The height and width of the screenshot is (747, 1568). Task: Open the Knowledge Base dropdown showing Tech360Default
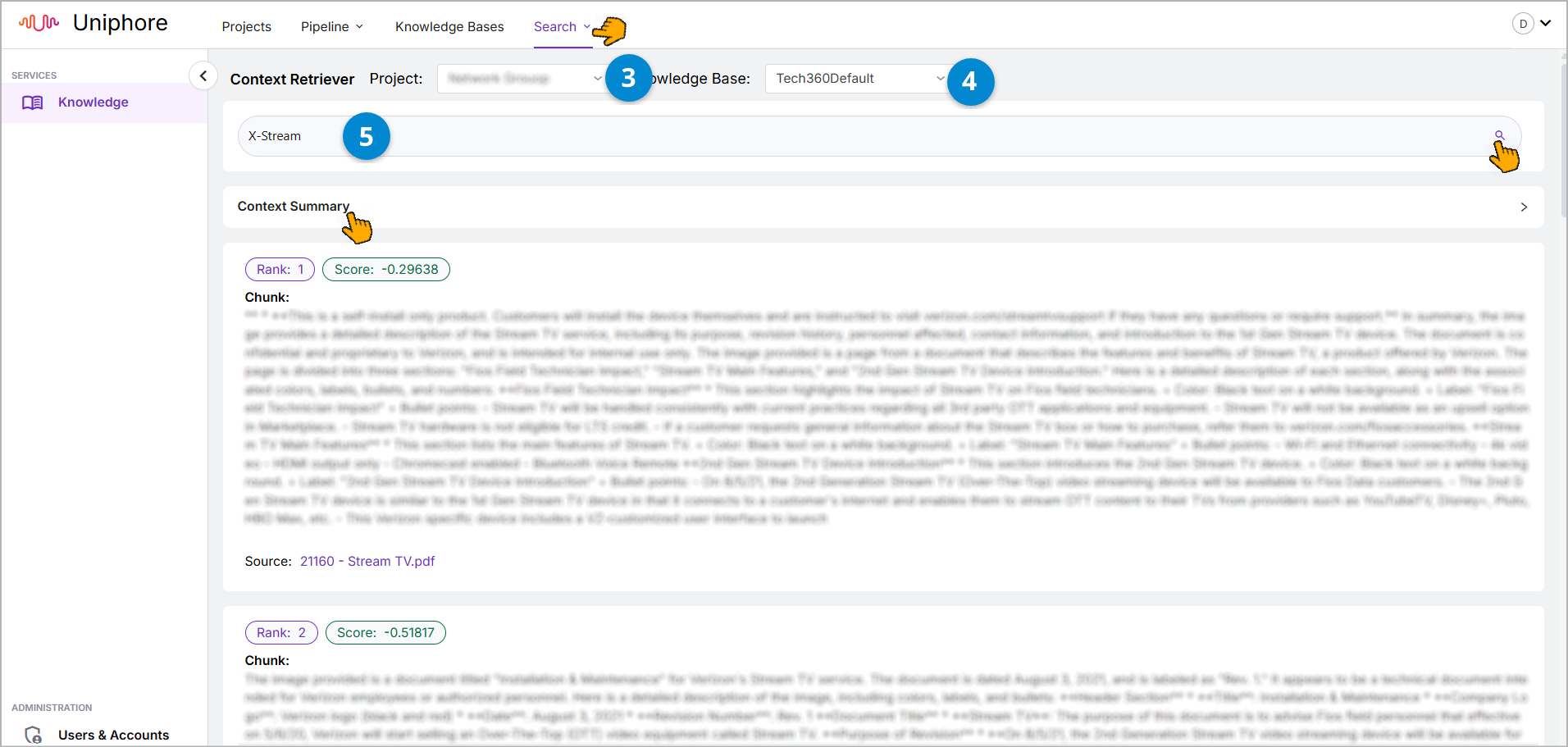pos(857,79)
